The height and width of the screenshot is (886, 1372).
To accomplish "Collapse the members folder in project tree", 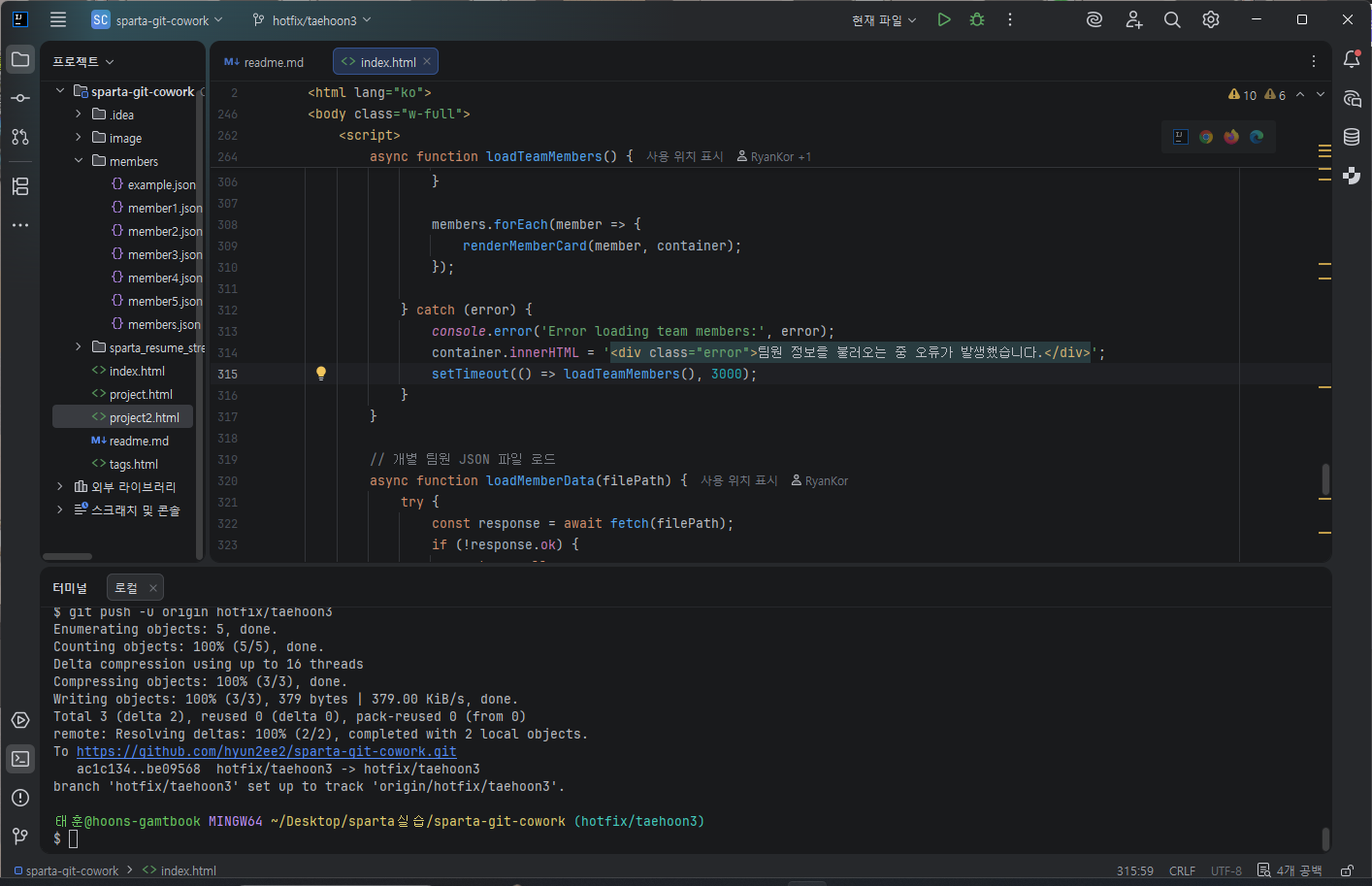I will click(79, 161).
